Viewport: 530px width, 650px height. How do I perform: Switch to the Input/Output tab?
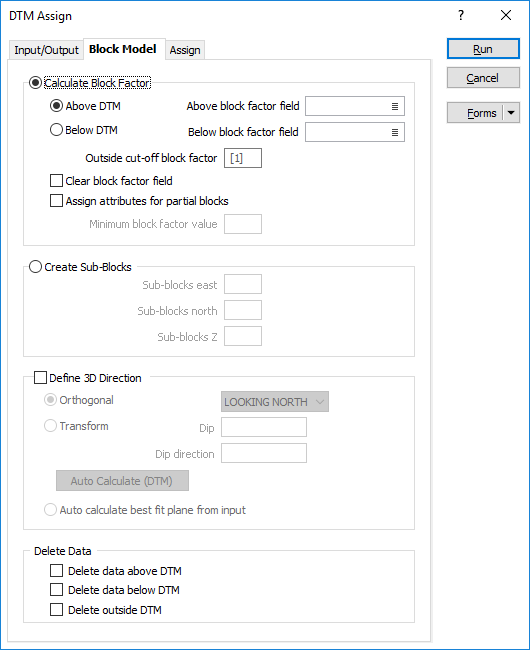point(46,50)
